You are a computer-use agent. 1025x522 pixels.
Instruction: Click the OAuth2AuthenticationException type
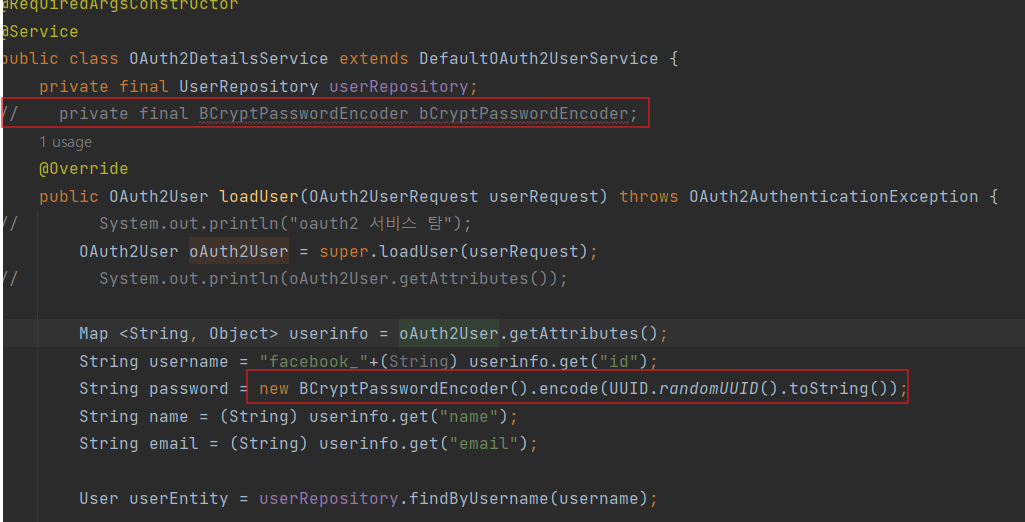point(833,197)
